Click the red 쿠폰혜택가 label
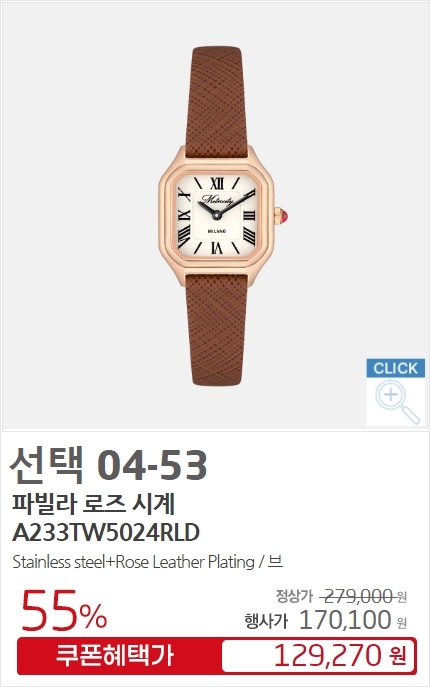 115,656
